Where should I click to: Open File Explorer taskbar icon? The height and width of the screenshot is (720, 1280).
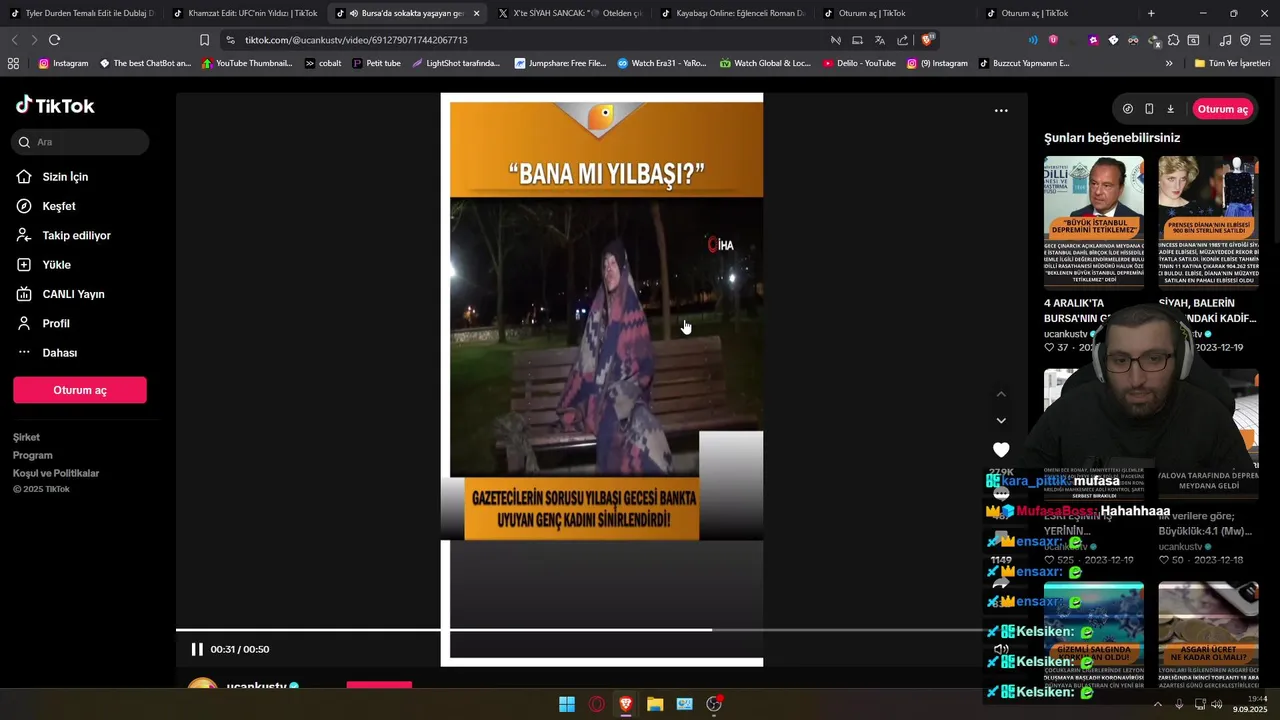[655, 704]
